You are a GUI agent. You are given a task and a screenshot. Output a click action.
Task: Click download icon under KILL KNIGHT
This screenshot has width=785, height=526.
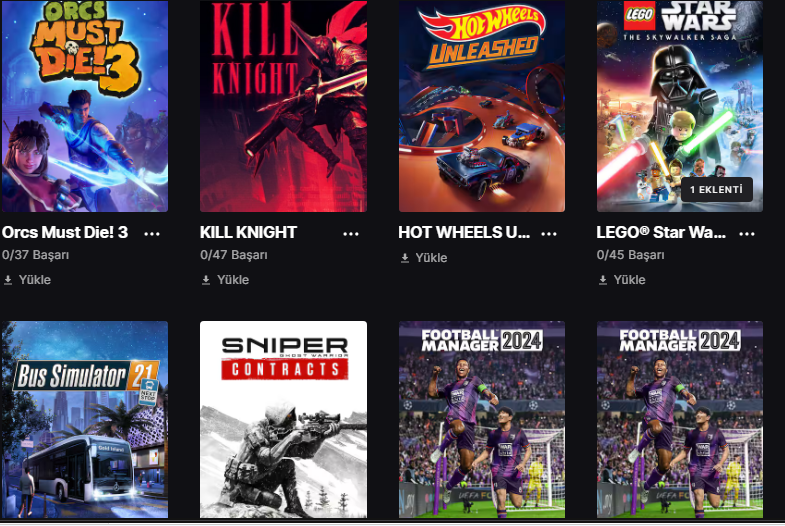(x=206, y=280)
